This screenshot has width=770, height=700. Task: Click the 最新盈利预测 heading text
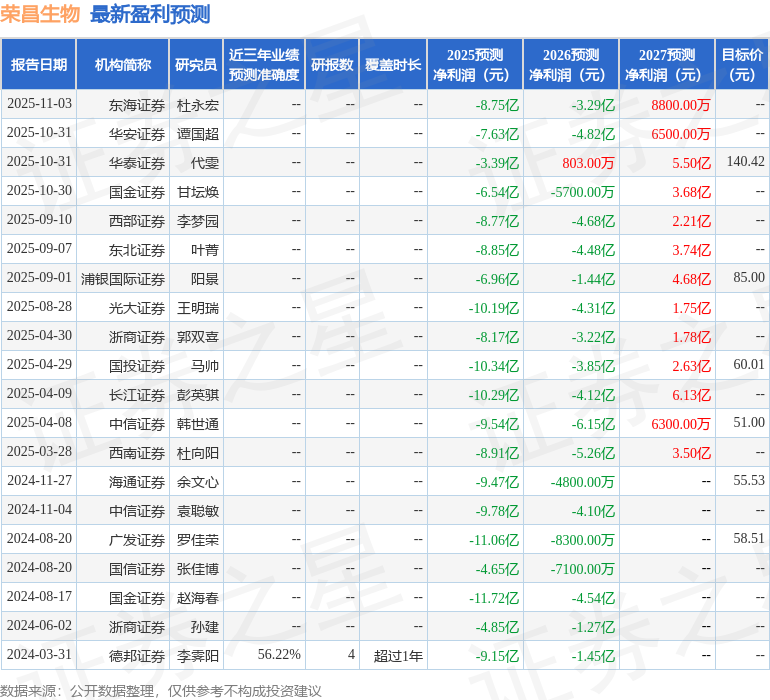point(150,14)
